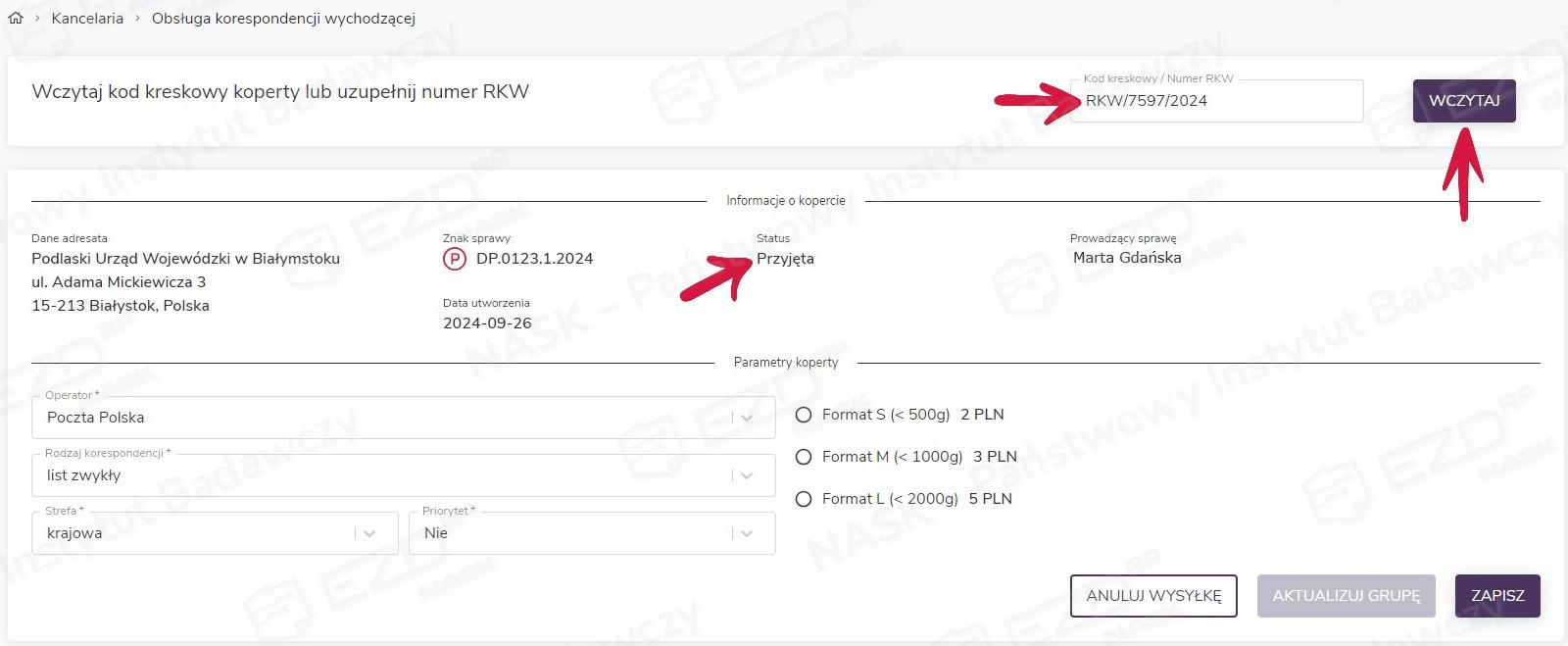
Task: Click the krajowa zone field
Action: pos(196,533)
